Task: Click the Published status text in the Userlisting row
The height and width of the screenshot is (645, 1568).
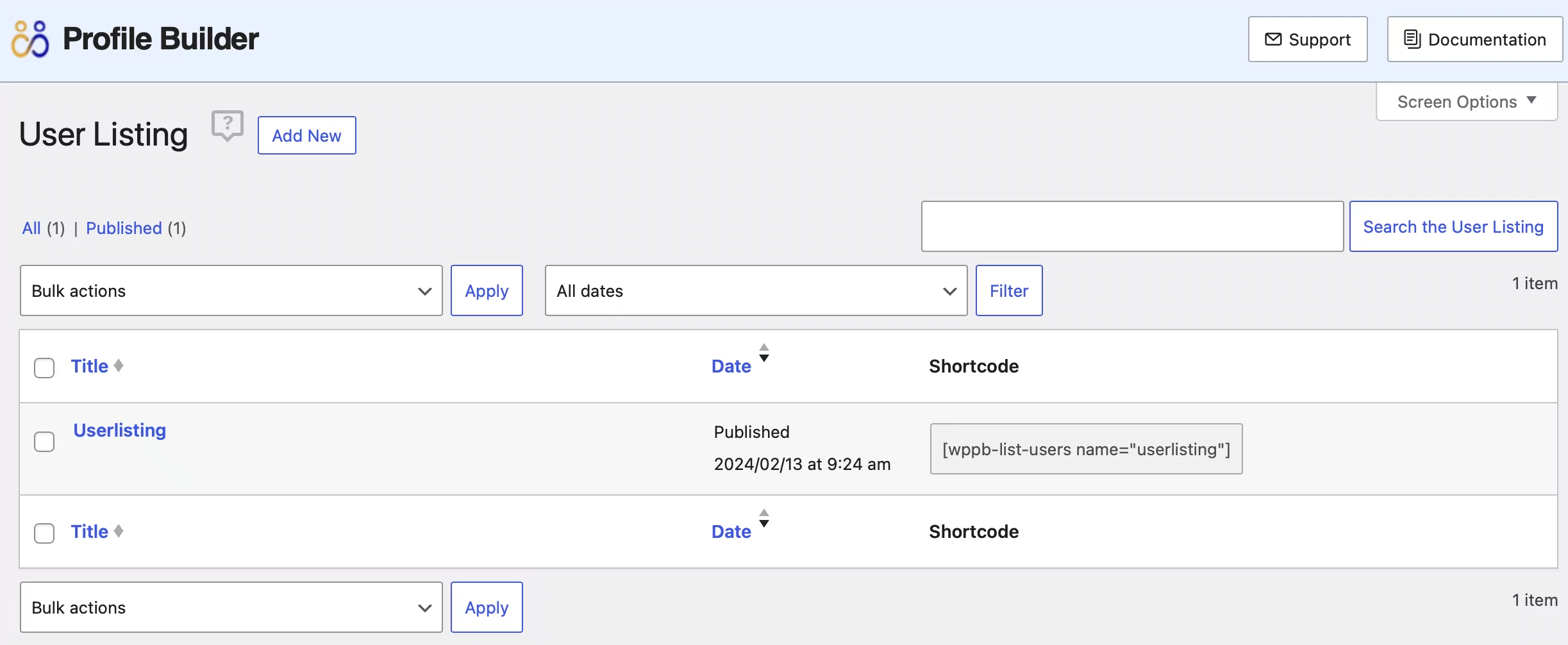Action: (752, 432)
